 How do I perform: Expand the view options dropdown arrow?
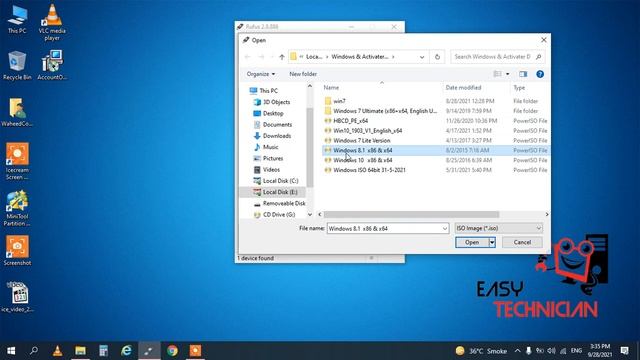(507, 74)
